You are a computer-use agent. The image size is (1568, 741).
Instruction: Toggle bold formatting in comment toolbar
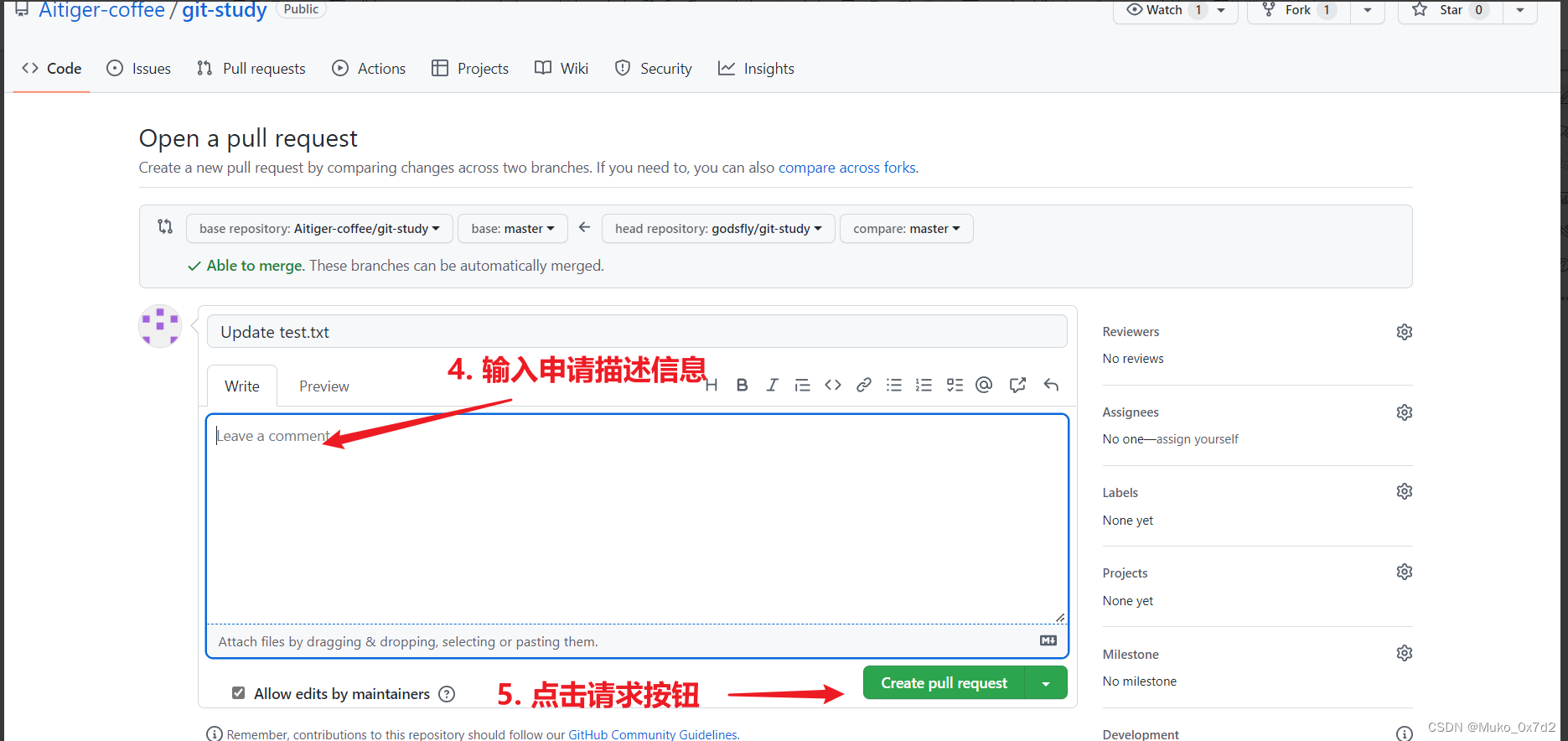pyautogui.click(x=742, y=385)
